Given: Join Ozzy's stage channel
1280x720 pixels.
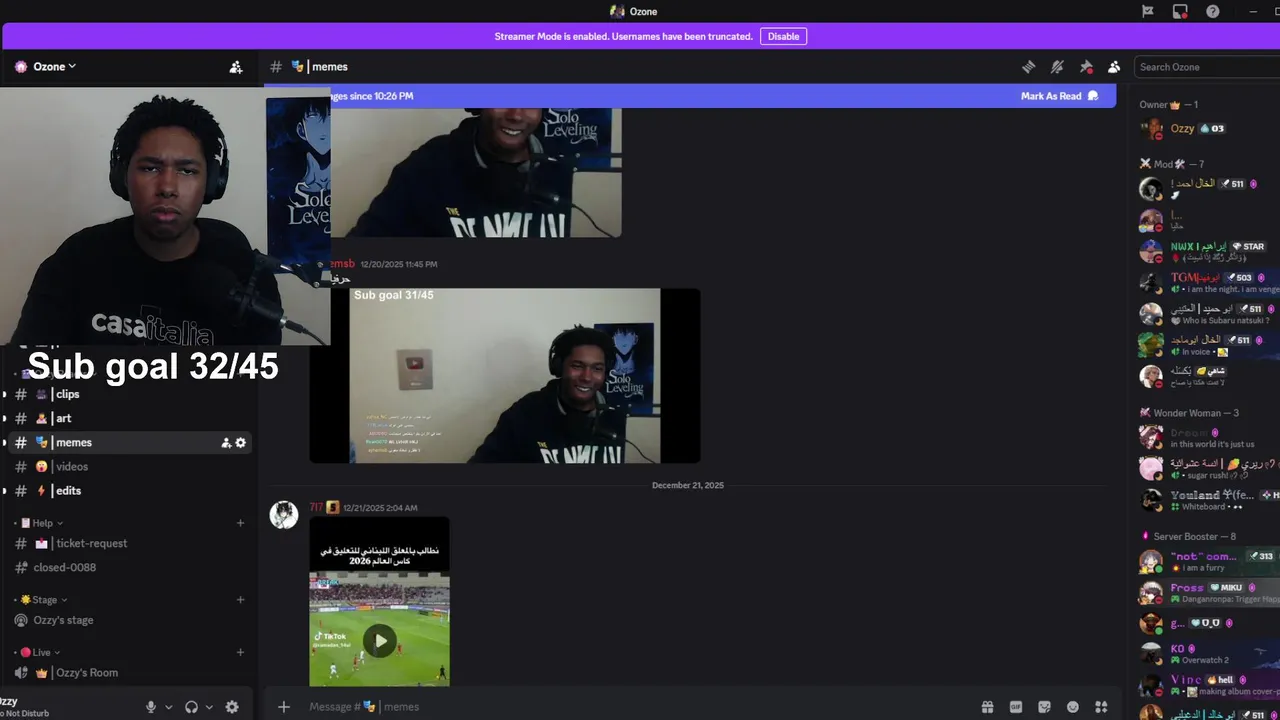Looking at the screenshot, I should pos(130,620).
